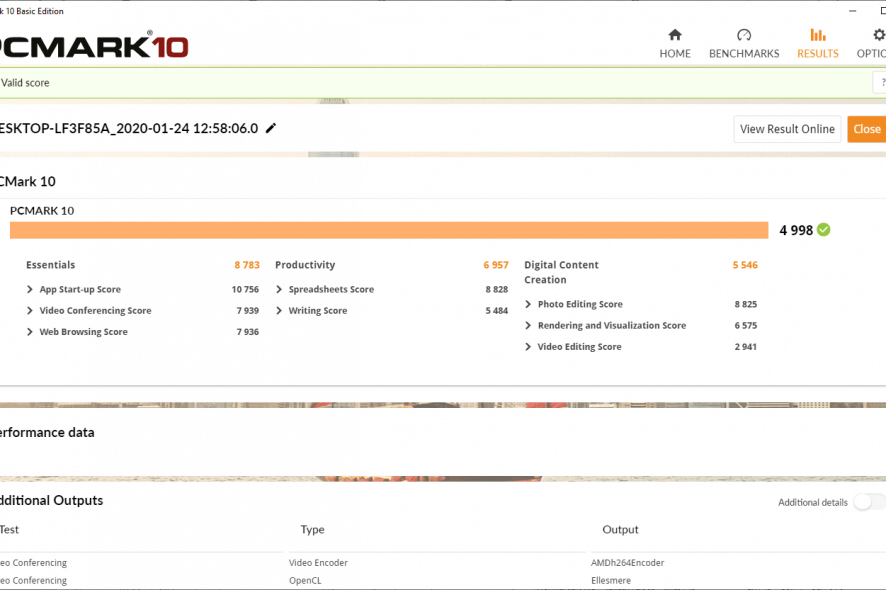Click the pencil edit icon beside result name

click(x=271, y=128)
